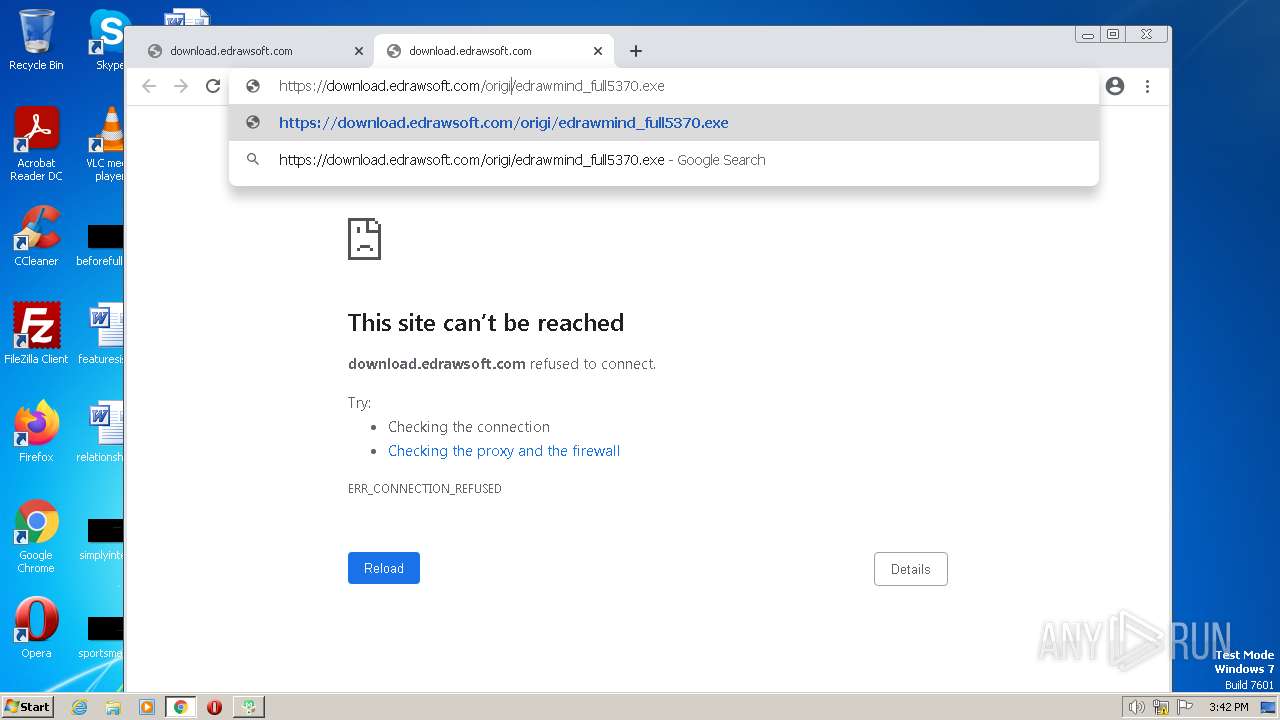Click the Action Center flag tray icon
The width and height of the screenshot is (1280, 720).
click(1185, 707)
